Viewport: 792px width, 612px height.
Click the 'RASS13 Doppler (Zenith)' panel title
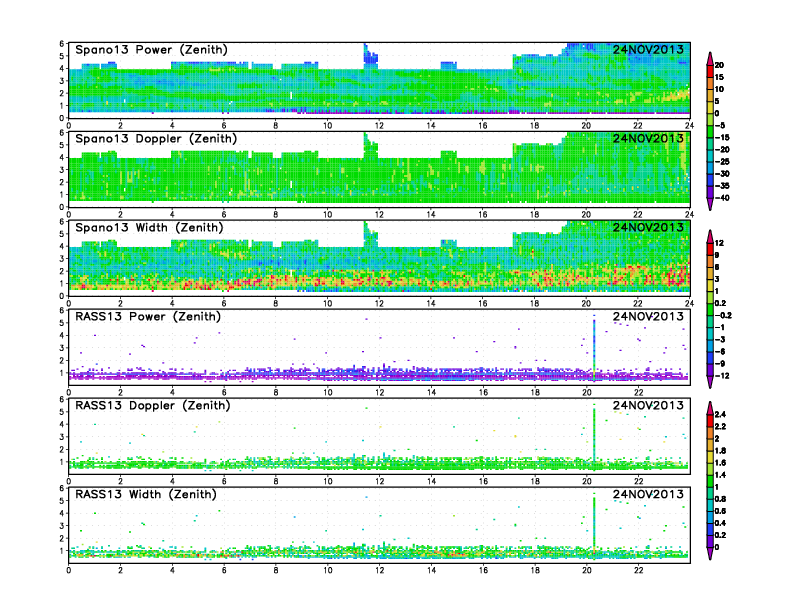click(x=153, y=405)
